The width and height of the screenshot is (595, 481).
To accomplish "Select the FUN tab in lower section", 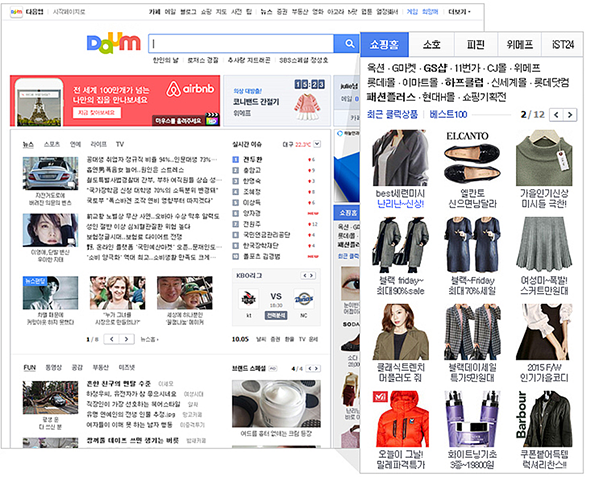I will click(29, 368).
